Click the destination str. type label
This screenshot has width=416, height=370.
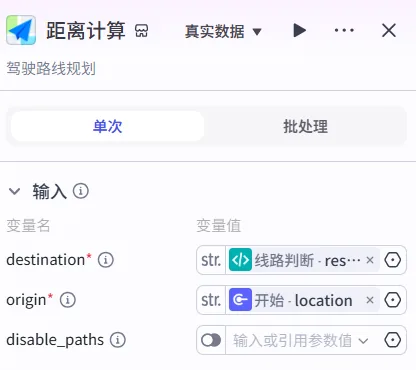pyautogui.click(x=211, y=260)
